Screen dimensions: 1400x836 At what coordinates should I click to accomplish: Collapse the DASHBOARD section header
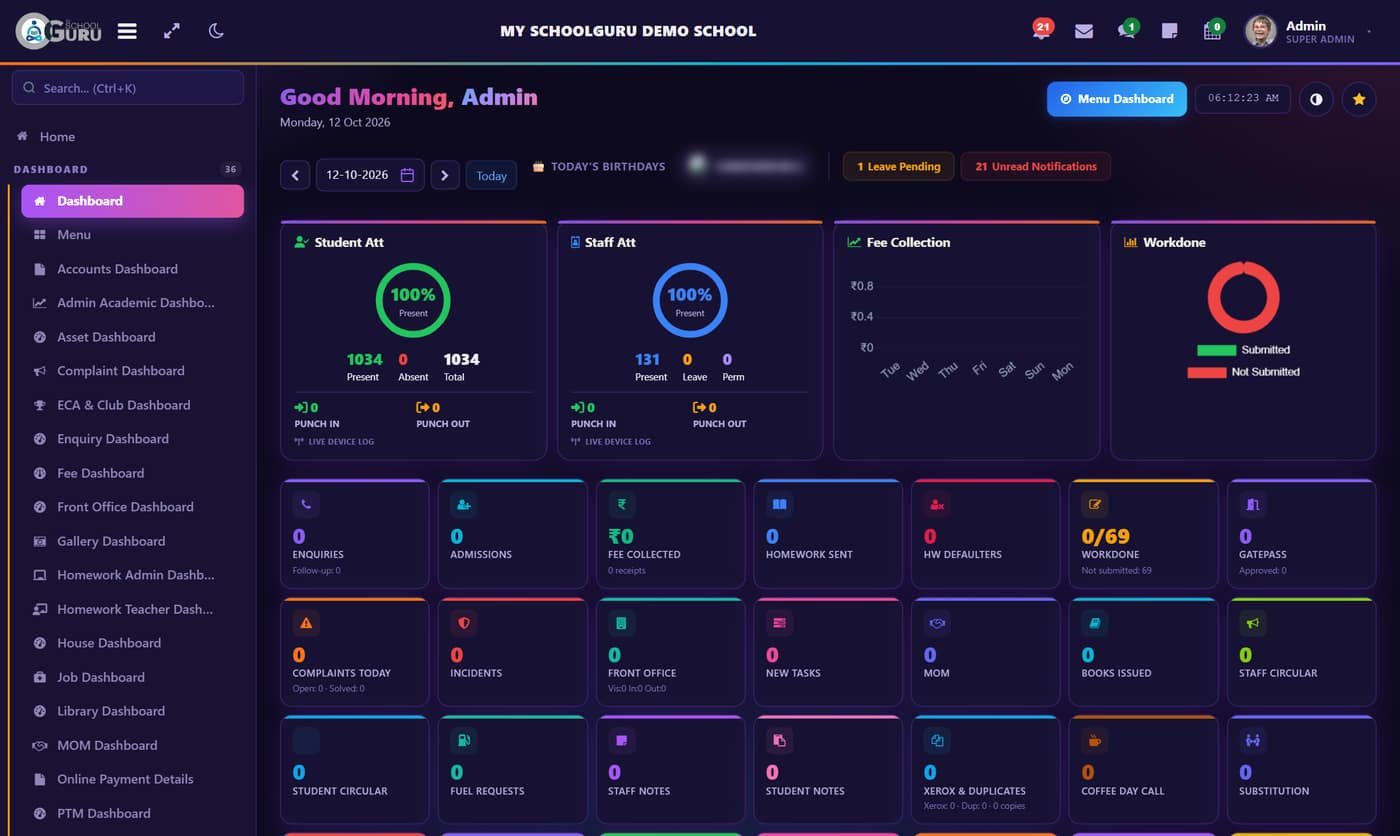127,169
